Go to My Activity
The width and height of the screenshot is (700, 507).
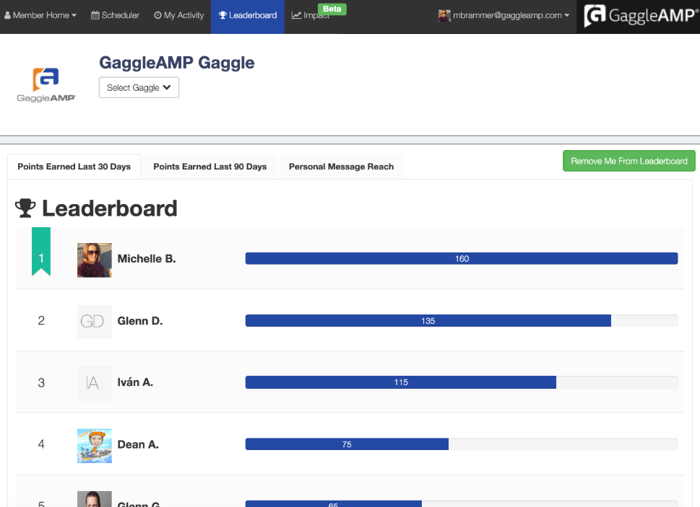pyautogui.click(x=179, y=15)
